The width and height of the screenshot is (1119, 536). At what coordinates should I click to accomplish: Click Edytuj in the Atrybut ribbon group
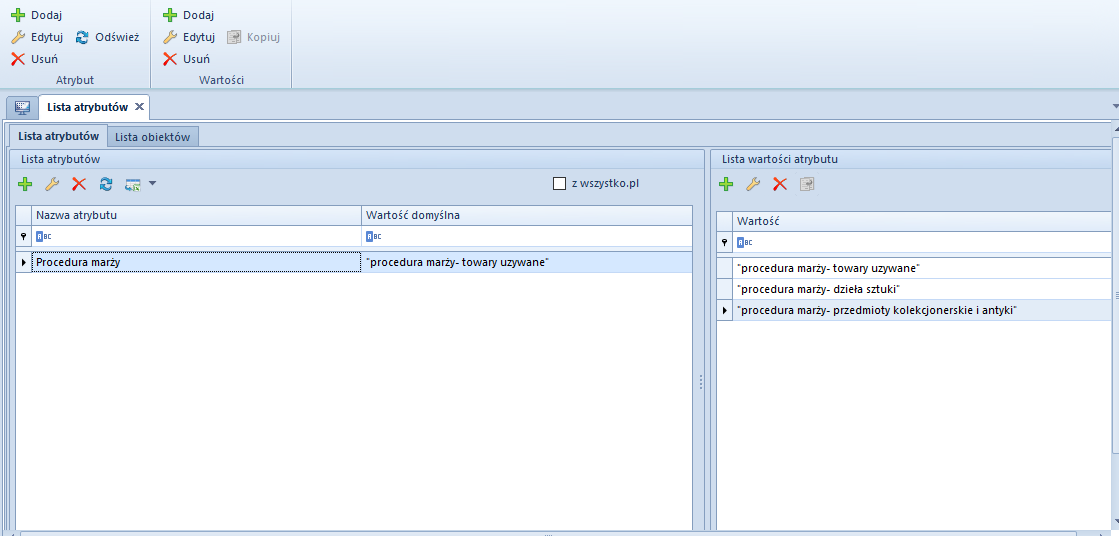coord(37,37)
